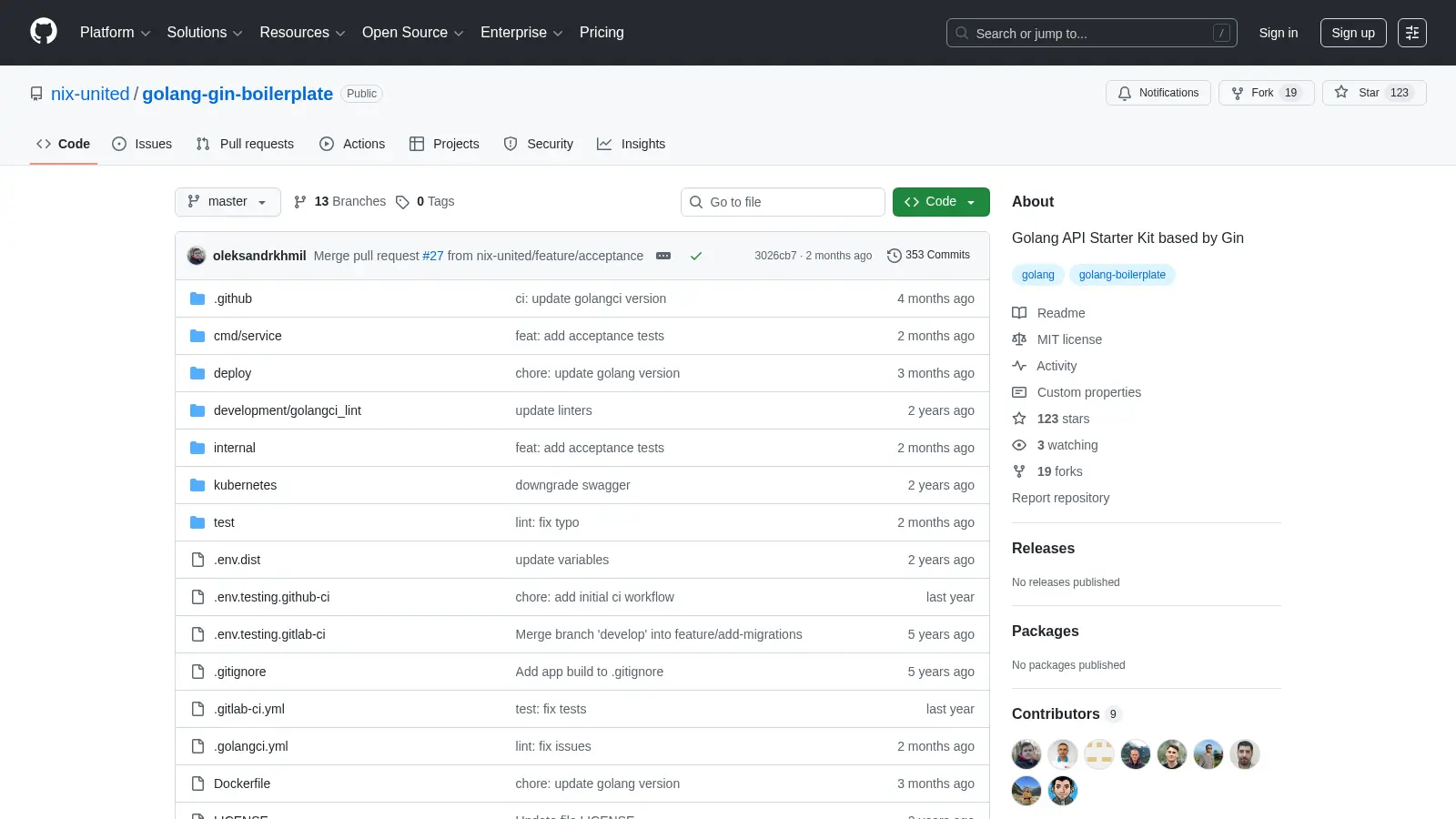
Task: Expand the Solutions menu
Action: coord(205,33)
